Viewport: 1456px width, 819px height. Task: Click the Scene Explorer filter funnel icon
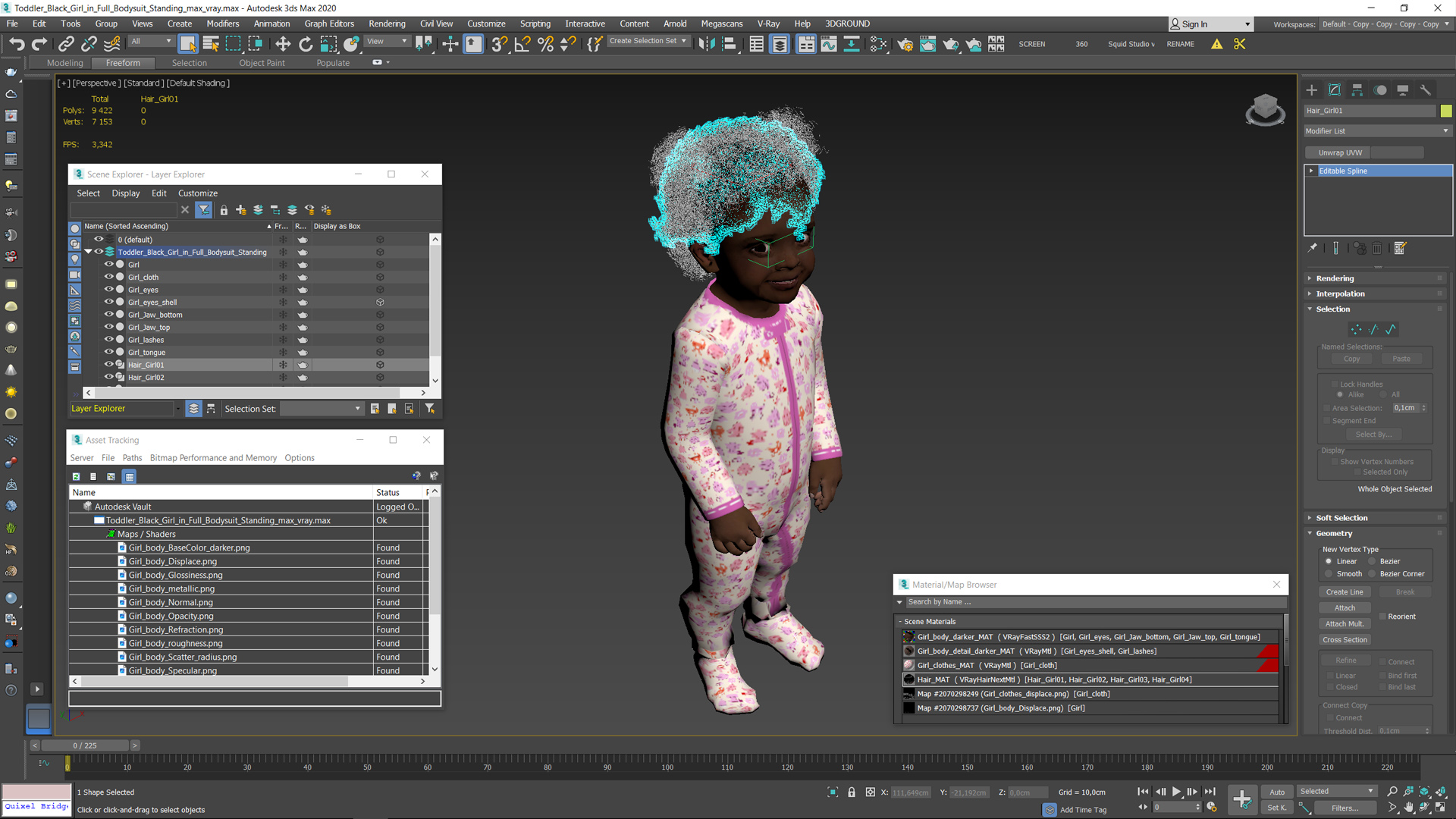tap(204, 210)
